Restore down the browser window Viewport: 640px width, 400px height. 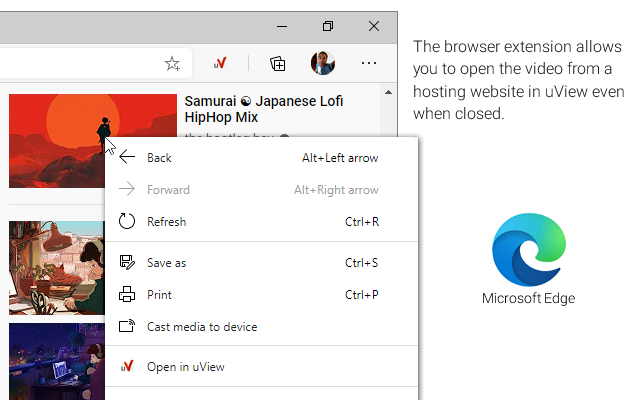(328, 25)
